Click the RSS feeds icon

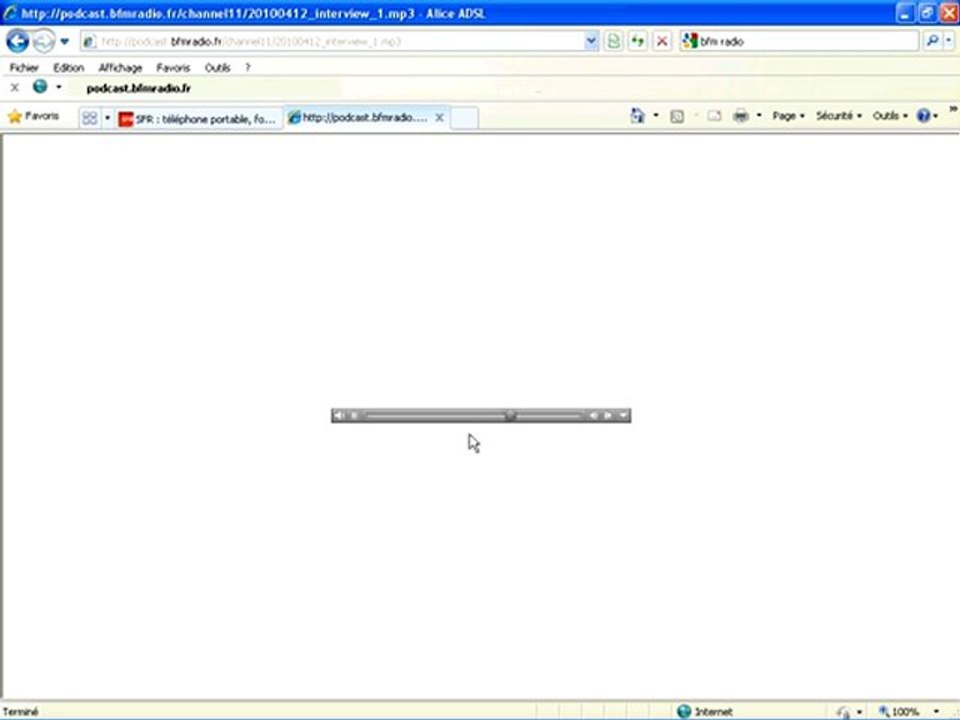[677, 116]
